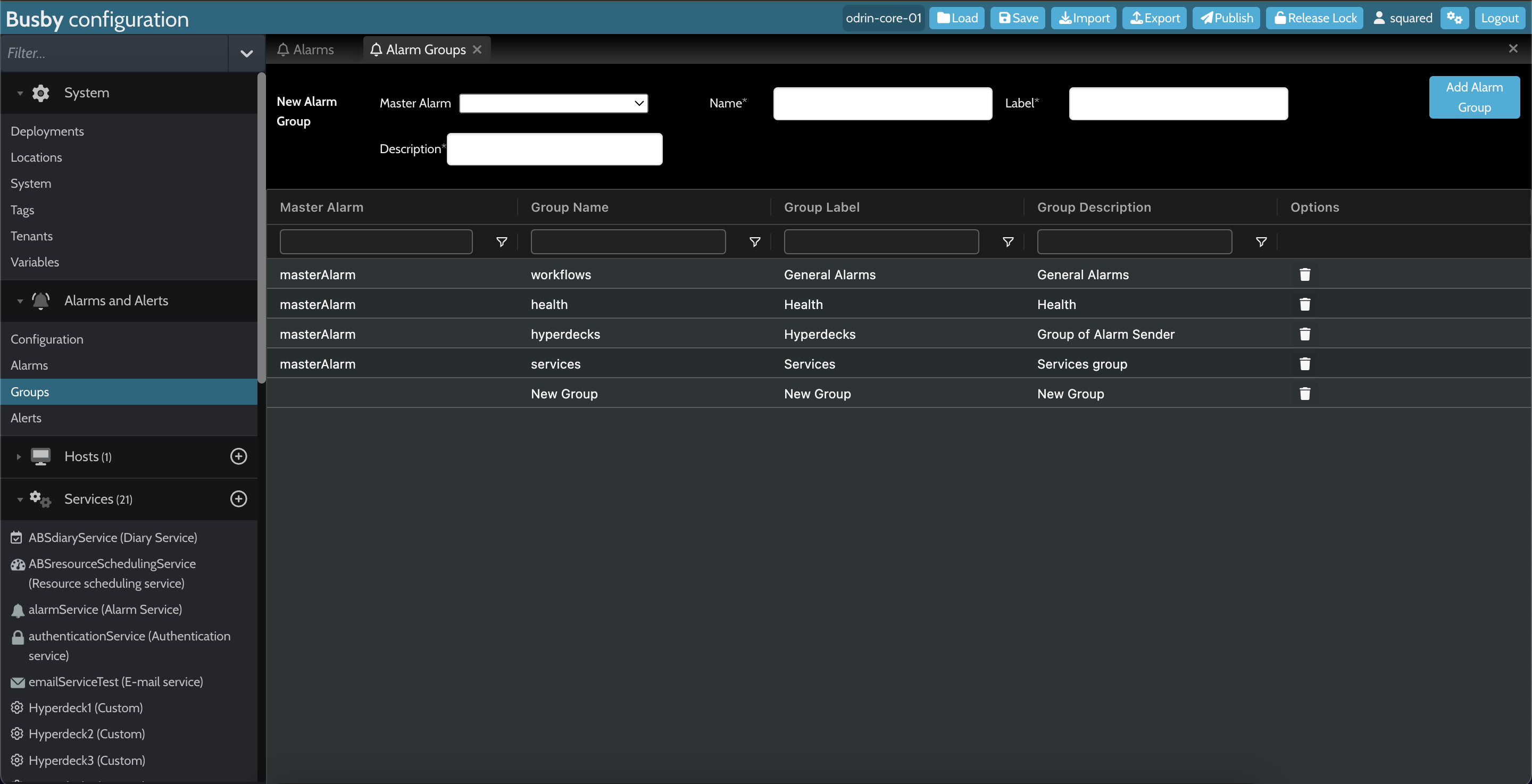
Task: Click the Publish button
Action: click(1226, 18)
